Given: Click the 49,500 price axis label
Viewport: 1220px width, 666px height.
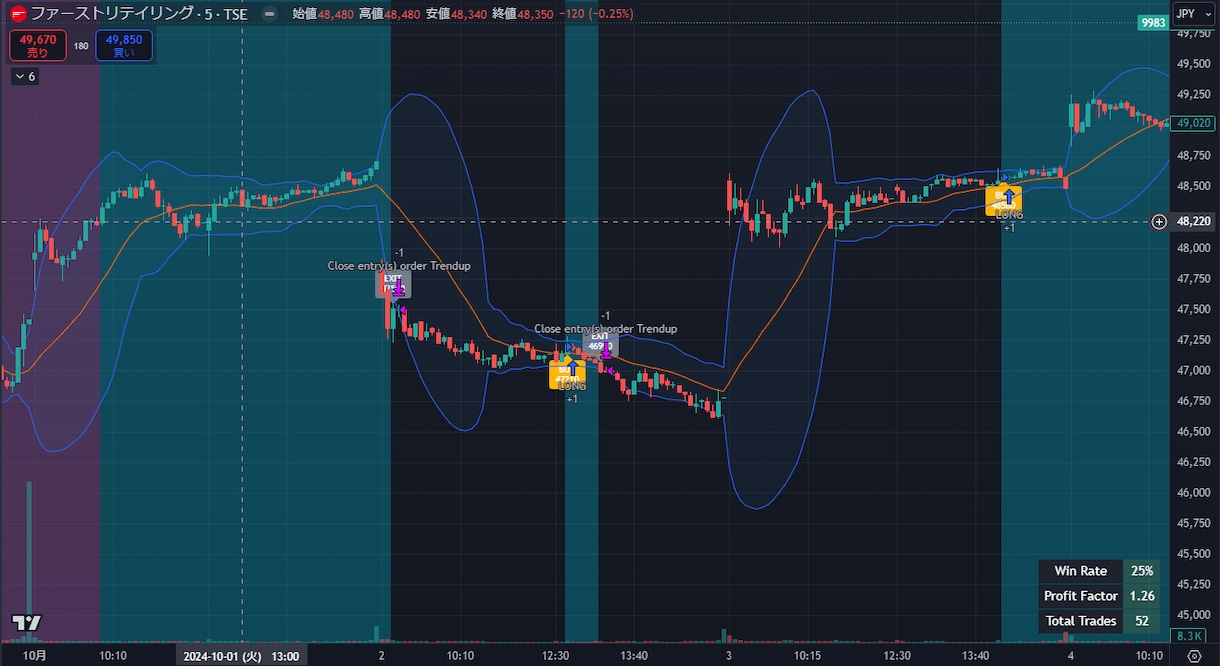Looking at the screenshot, I should coord(1196,64).
